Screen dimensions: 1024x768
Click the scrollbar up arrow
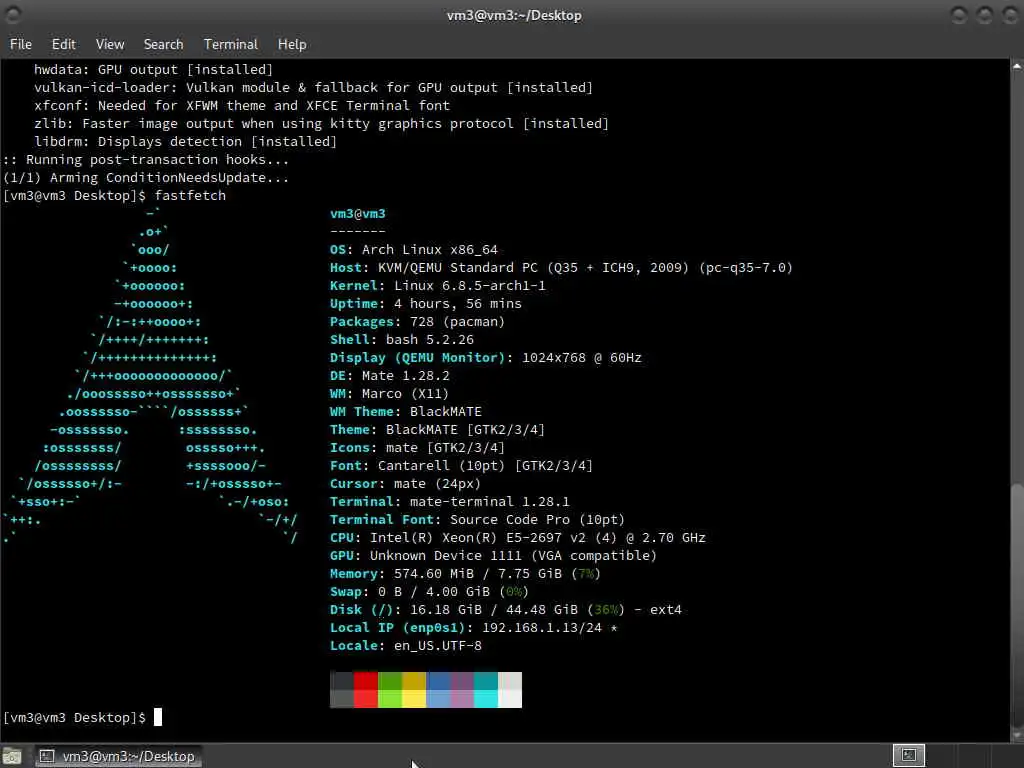pyautogui.click(x=1017, y=66)
